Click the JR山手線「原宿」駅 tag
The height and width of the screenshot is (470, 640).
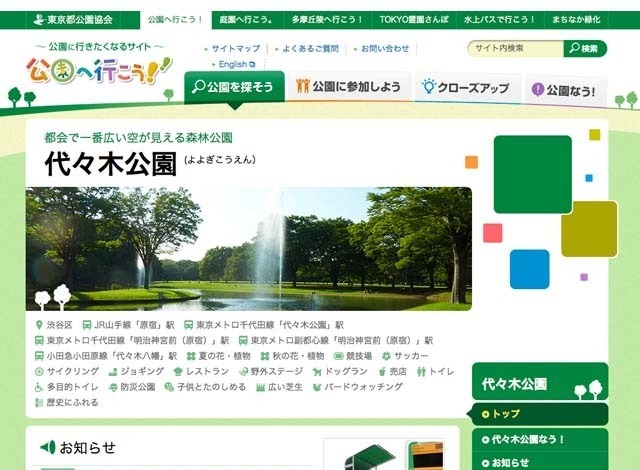[x=128, y=325]
